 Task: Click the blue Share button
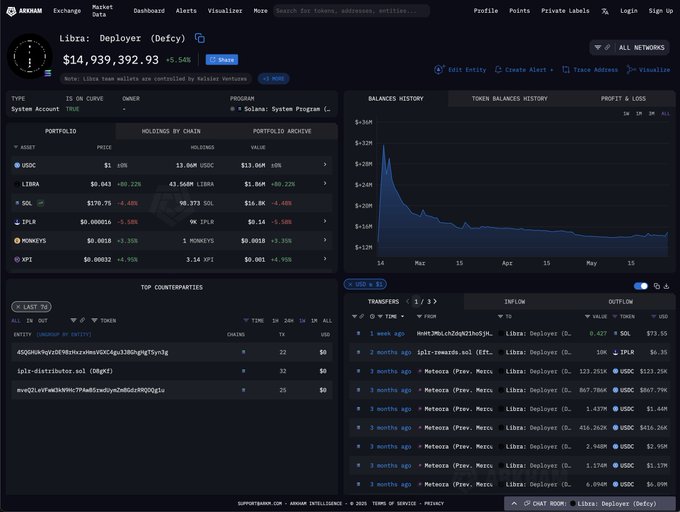click(x=222, y=60)
